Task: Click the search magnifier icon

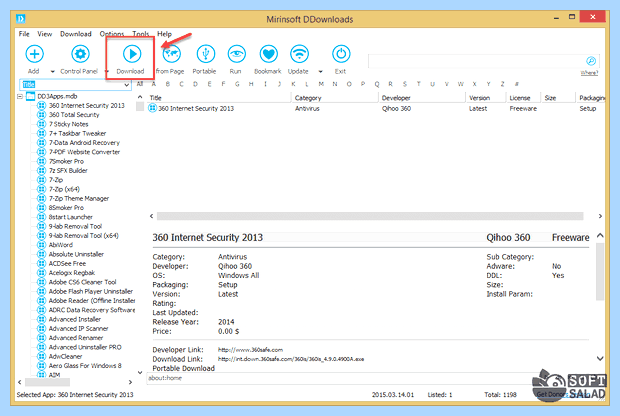Action: coord(591,61)
